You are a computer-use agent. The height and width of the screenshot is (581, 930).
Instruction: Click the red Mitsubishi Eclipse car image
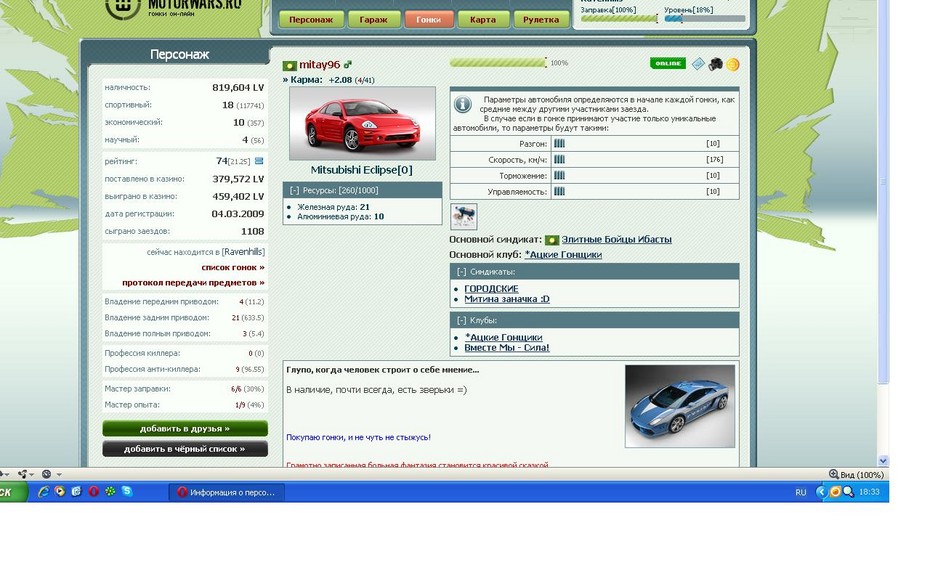coord(362,123)
